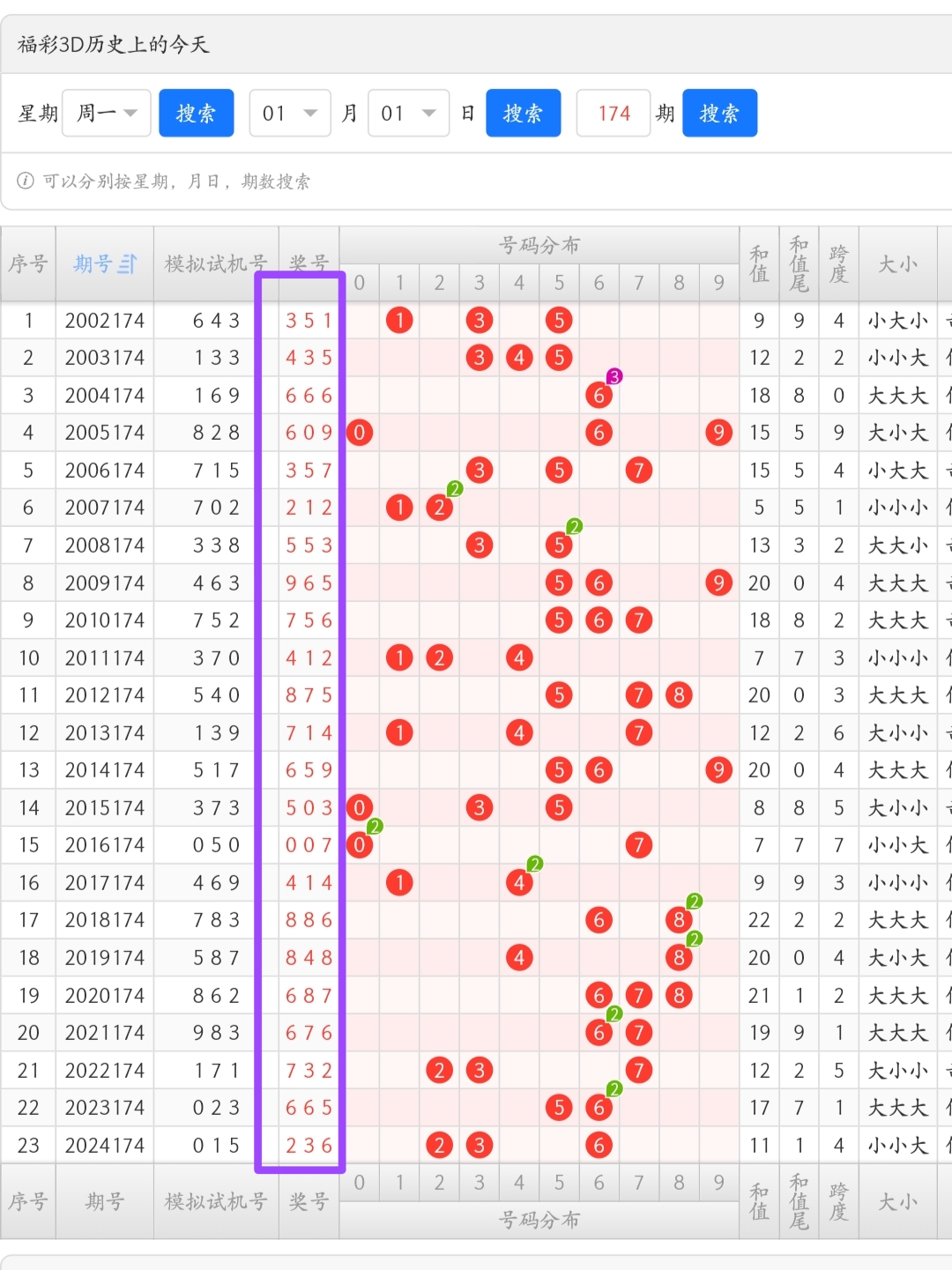This screenshot has width=952, height=1270.
Task: Click red ball 2 in row 2007174
Action: point(439,508)
